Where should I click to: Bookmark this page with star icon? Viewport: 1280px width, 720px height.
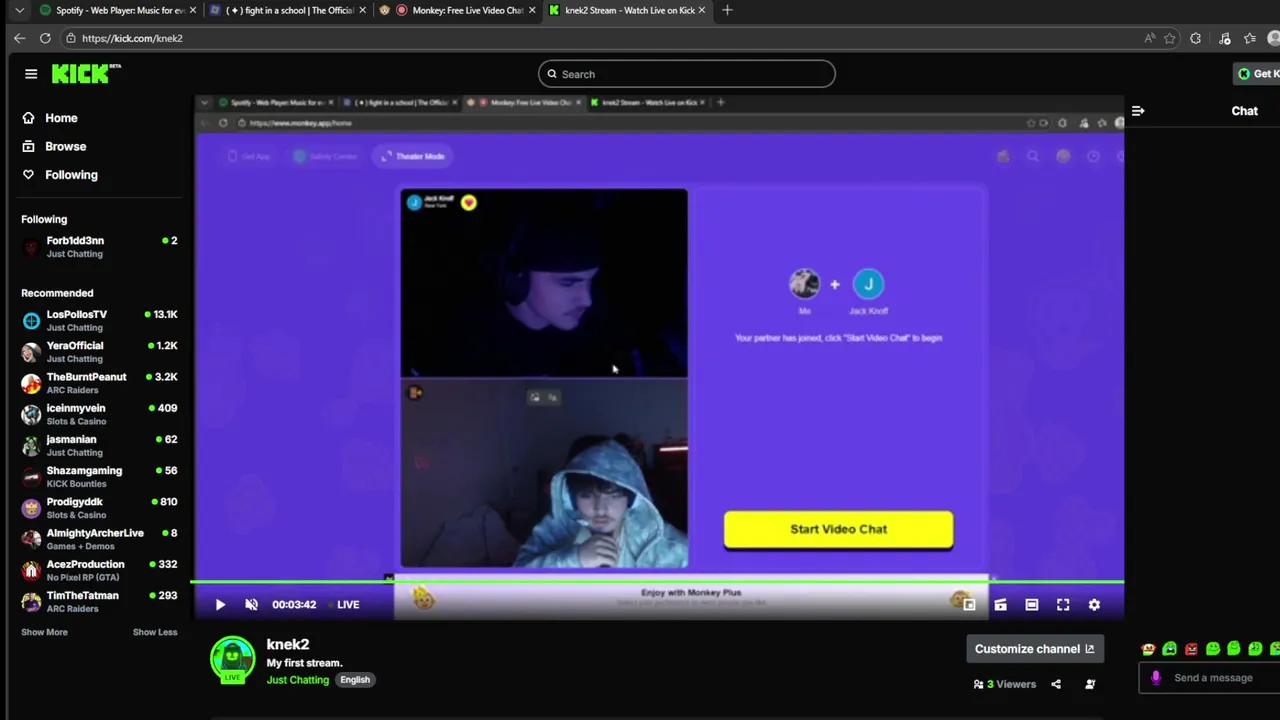click(1170, 38)
